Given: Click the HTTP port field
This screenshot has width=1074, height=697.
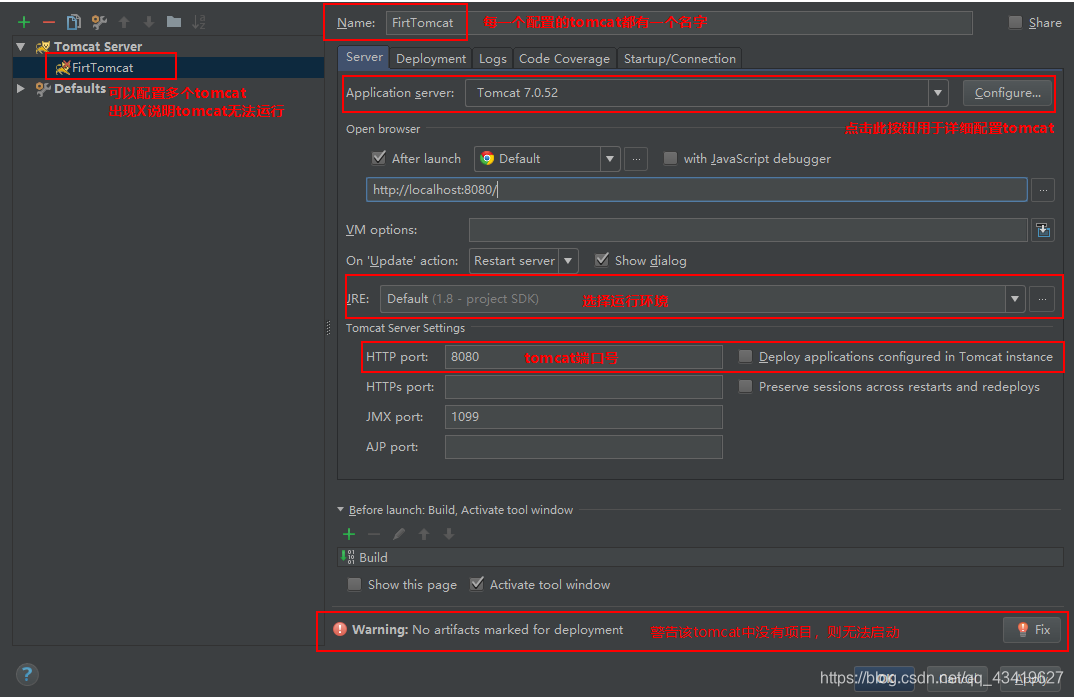Looking at the screenshot, I should click(584, 357).
